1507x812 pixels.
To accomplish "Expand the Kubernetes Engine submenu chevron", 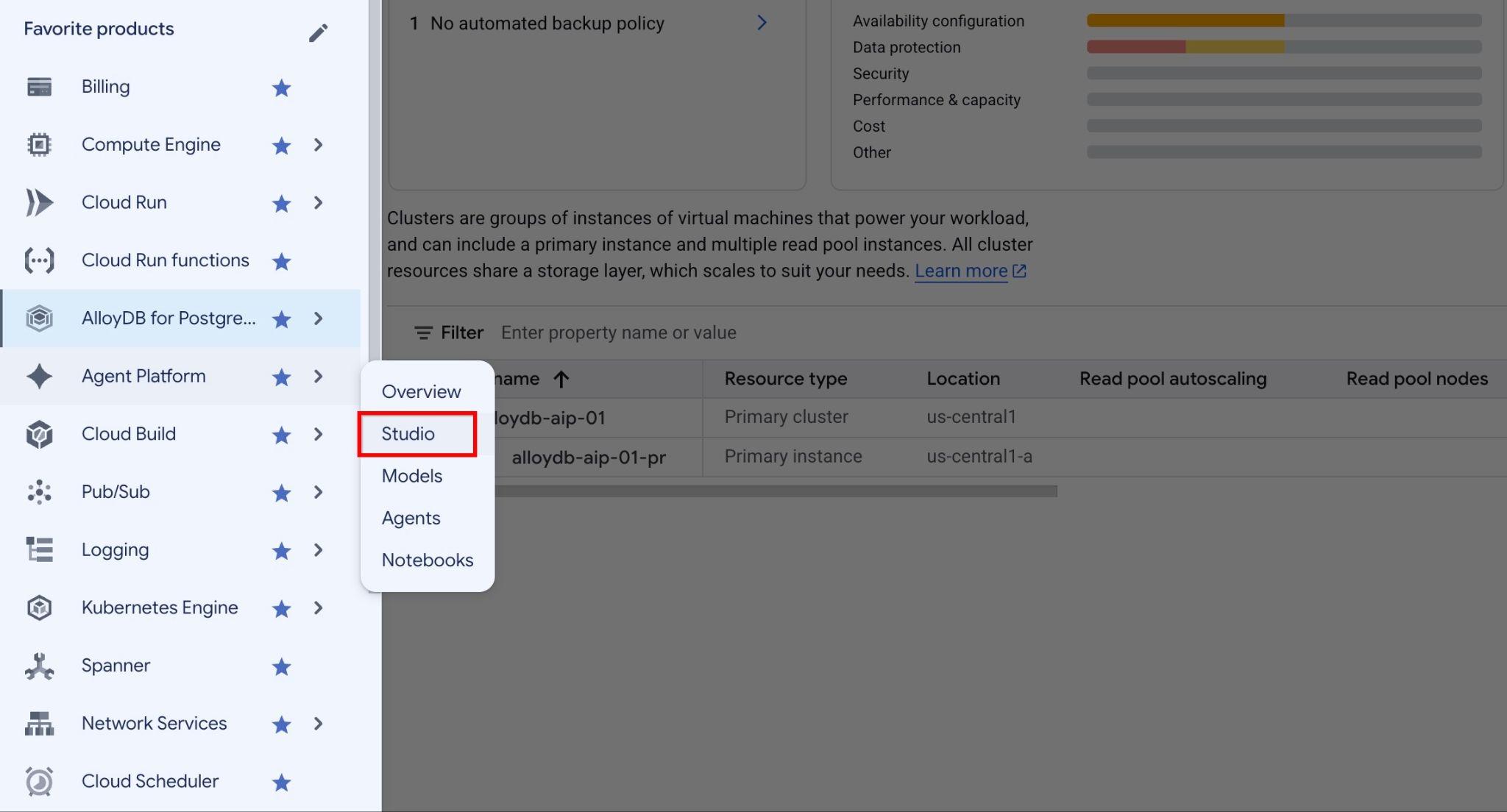I will click(x=318, y=608).
